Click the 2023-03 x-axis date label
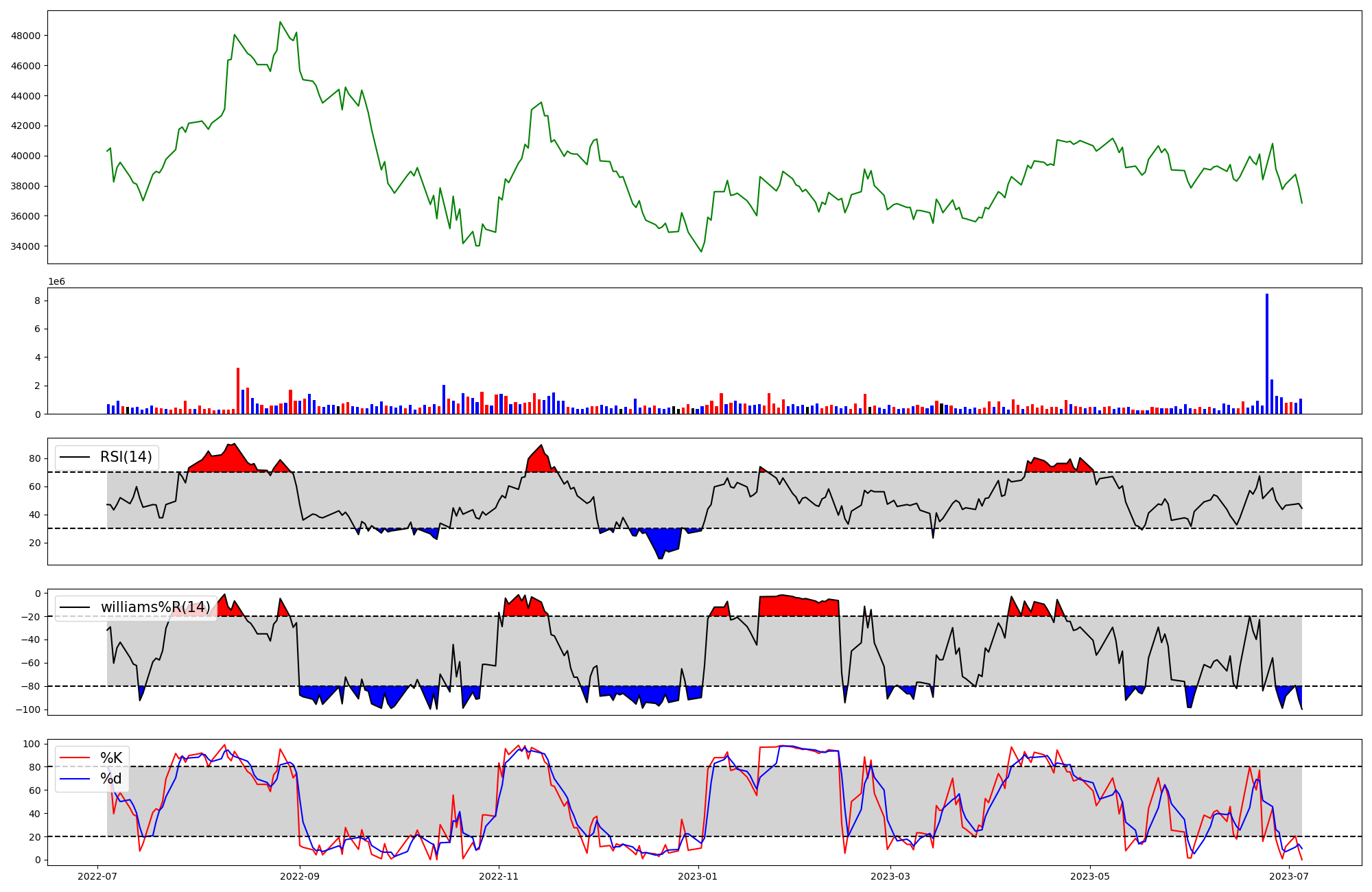 pyautogui.click(x=890, y=876)
